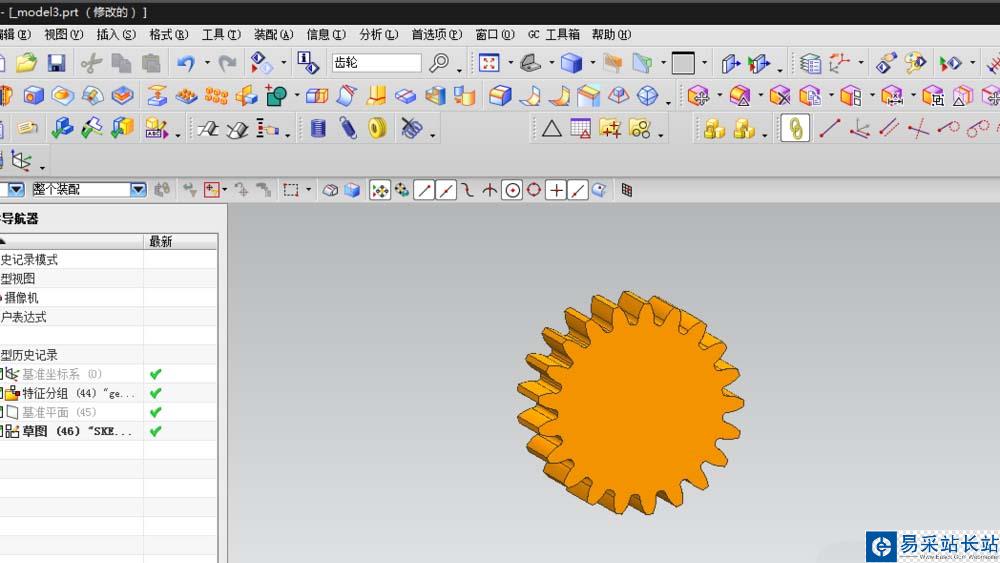Fit the view with the red arrows icon
Image resolution: width=1000 pixels, height=563 pixels.
pyautogui.click(x=489, y=62)
